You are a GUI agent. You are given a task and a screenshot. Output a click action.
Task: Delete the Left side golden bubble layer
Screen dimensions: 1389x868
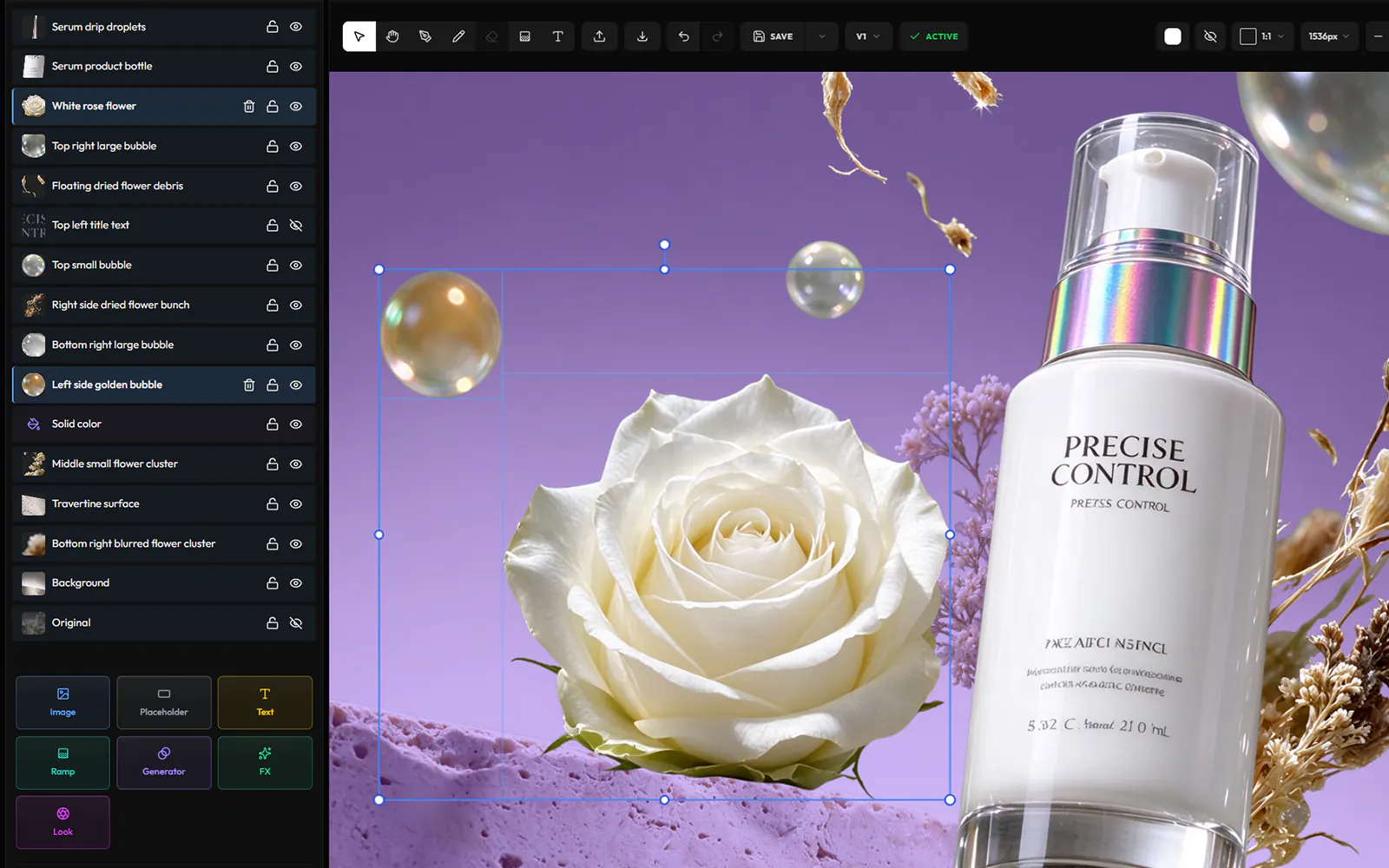click(x=249, y=385)
